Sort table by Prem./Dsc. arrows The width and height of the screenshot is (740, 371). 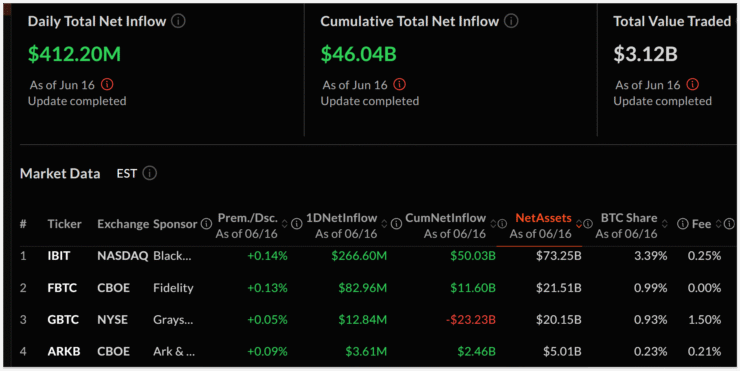tap(285, 224)
